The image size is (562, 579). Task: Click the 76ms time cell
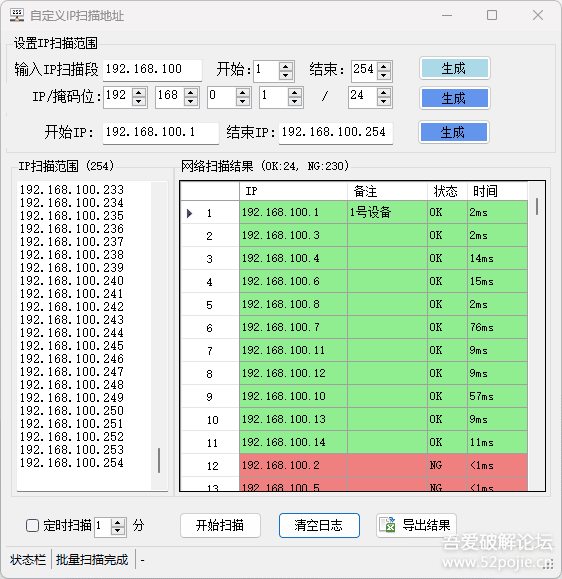[x=497, y=327]
